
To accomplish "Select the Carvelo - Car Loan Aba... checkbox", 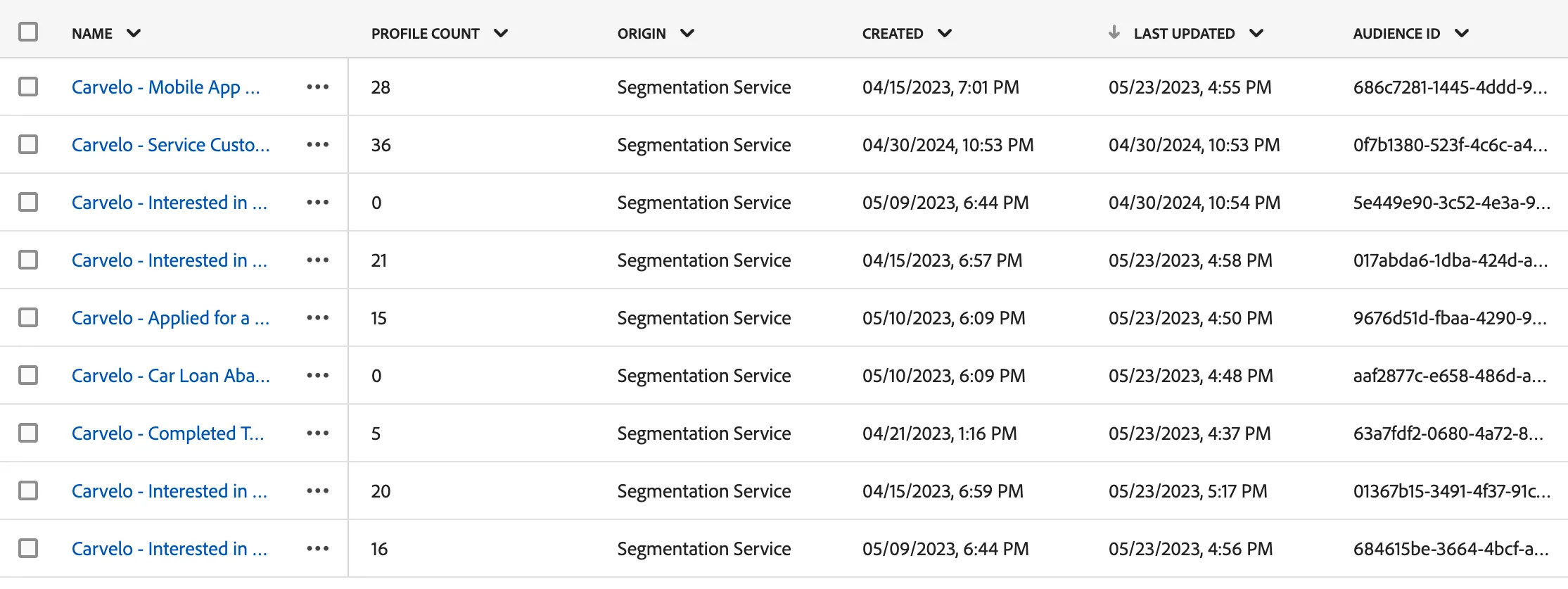I will (28, 375).
